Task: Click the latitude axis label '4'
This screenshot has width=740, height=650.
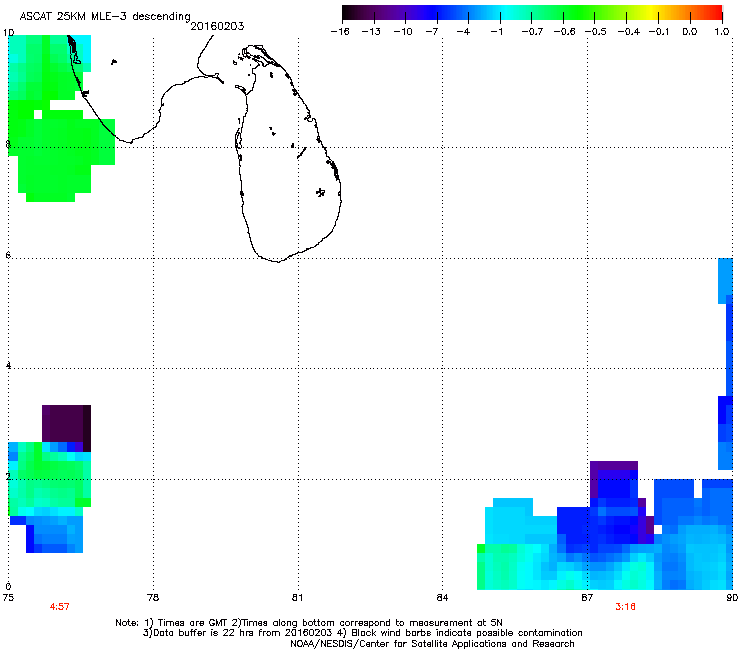Action: pyautogui.click(x=8, y=366)
